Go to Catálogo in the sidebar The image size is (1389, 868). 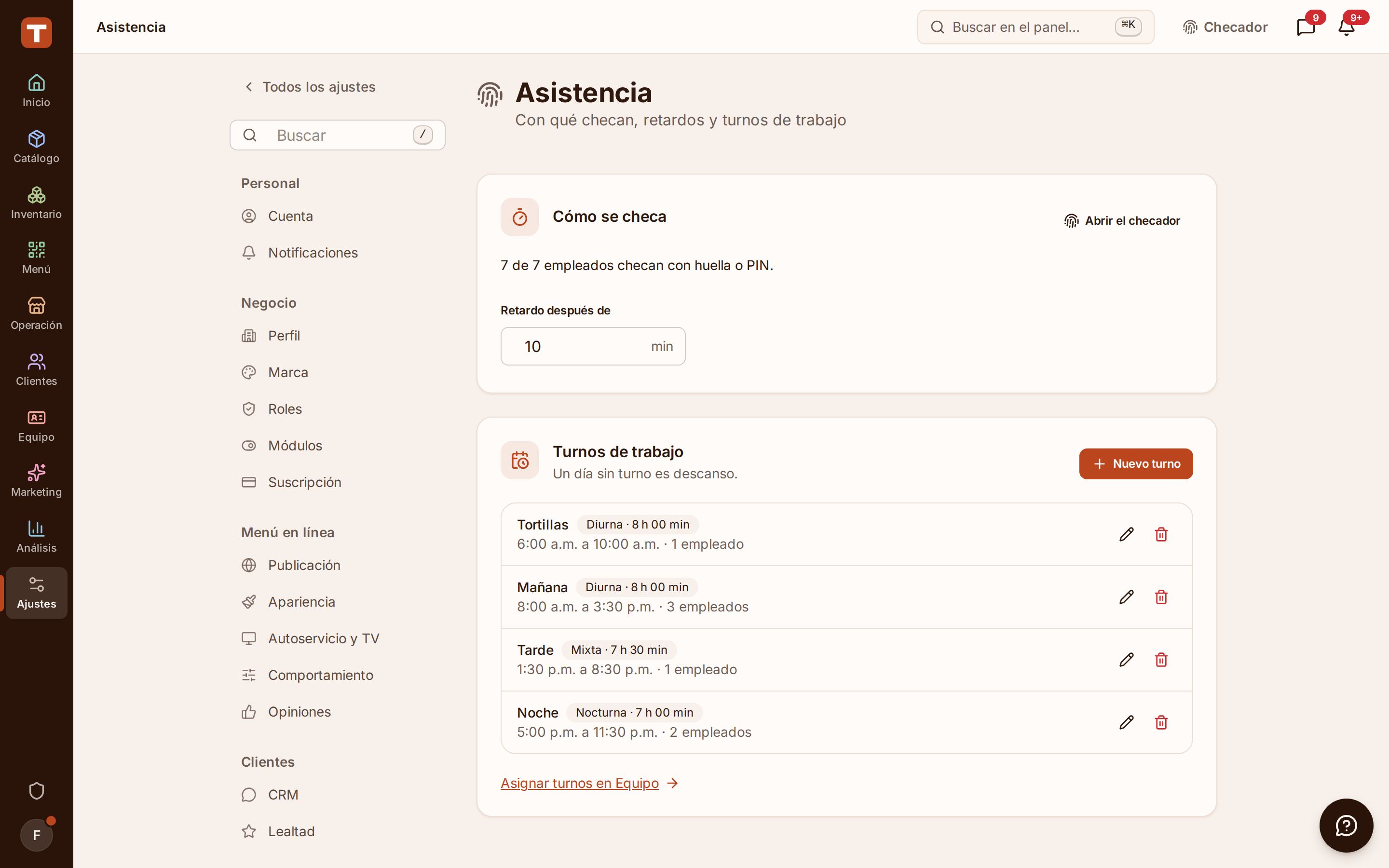pos(36,147)
